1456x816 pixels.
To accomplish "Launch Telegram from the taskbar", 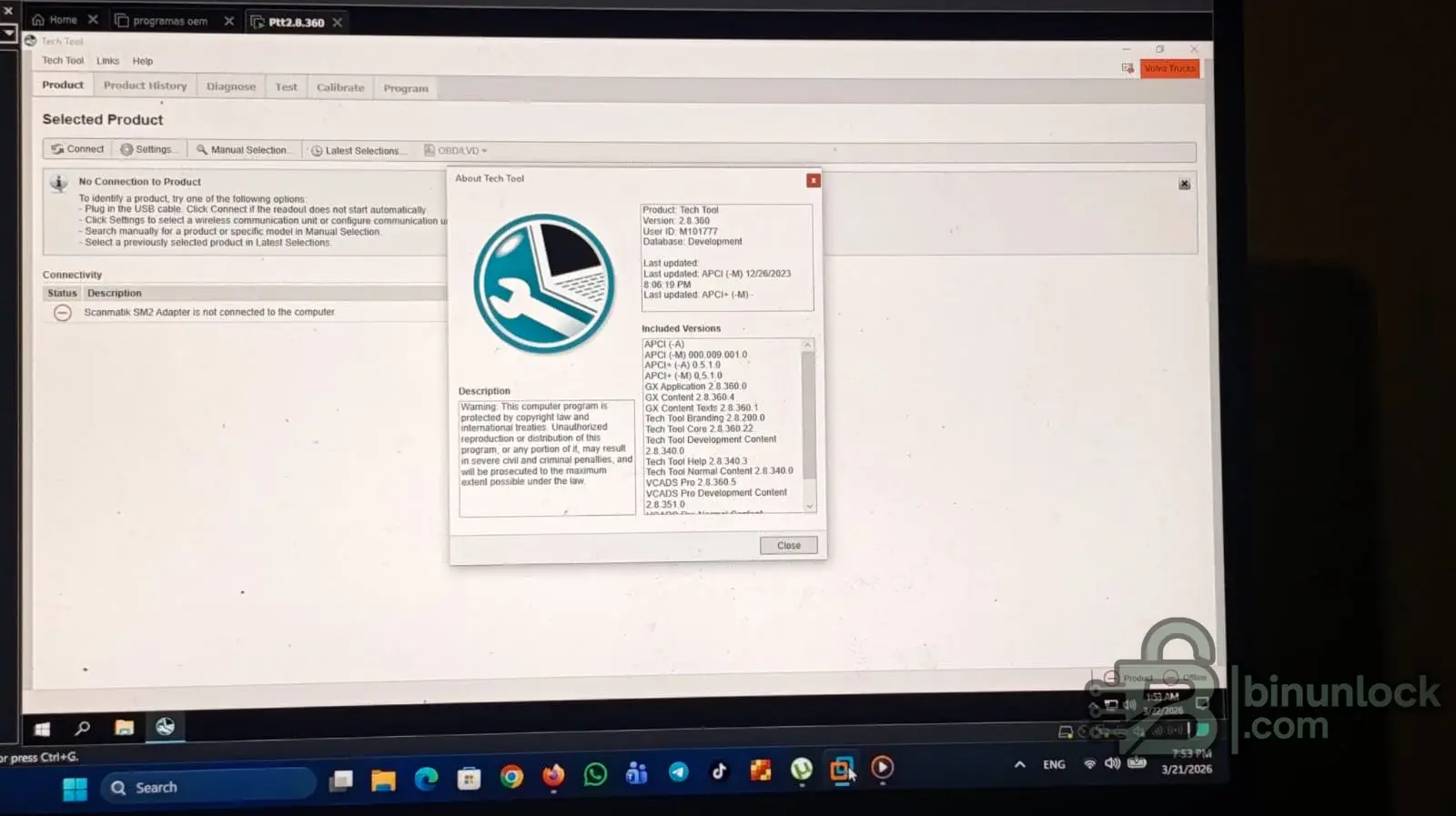I will [x=678, y=772].
